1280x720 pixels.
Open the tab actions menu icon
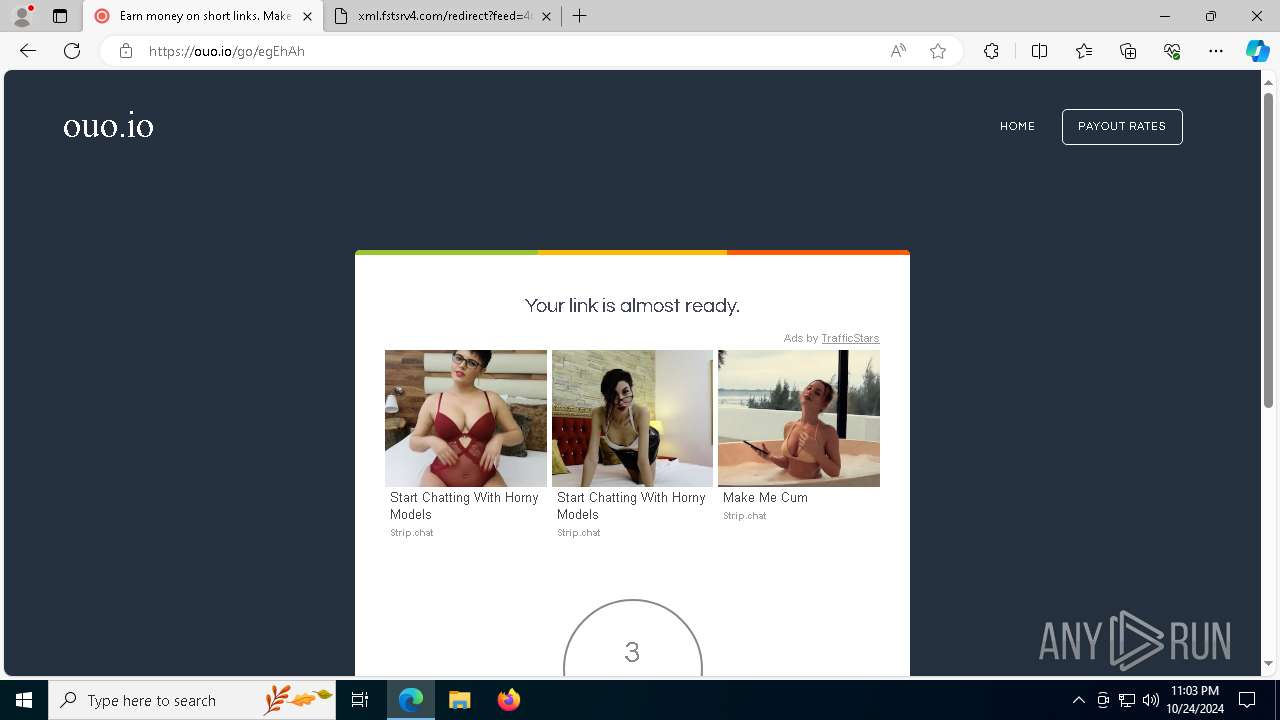tap(60, 16)
